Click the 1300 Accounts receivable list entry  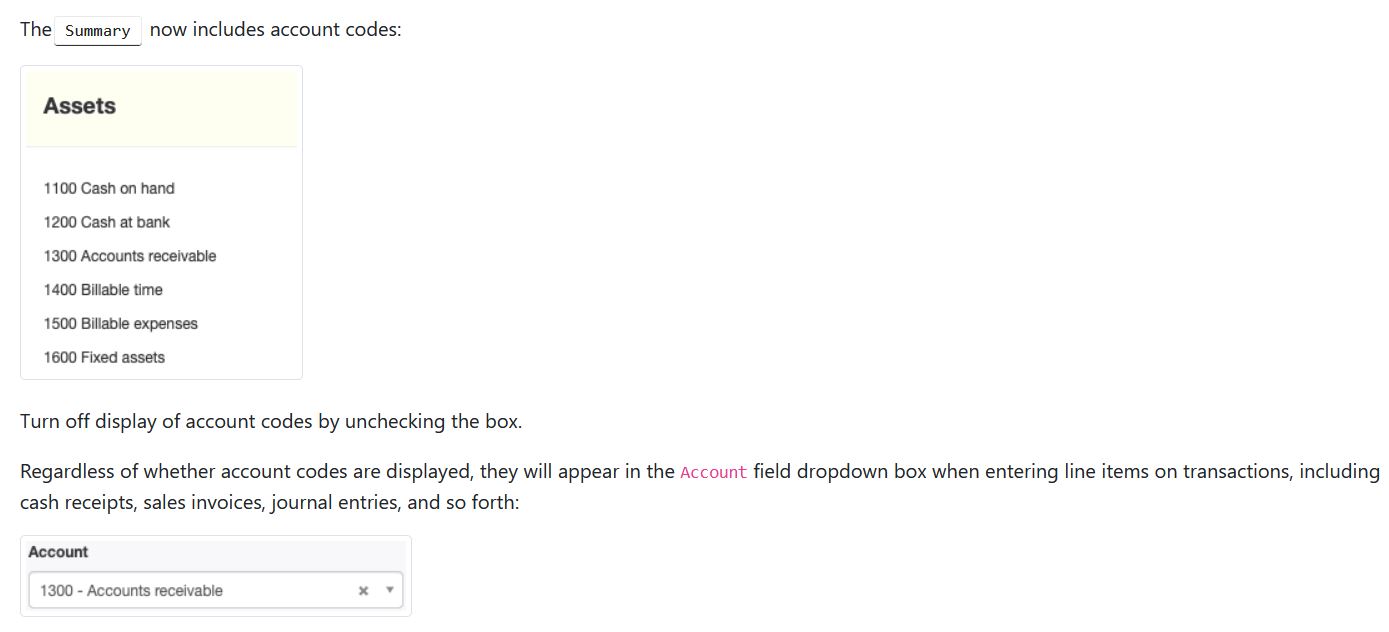pos(130,256)
